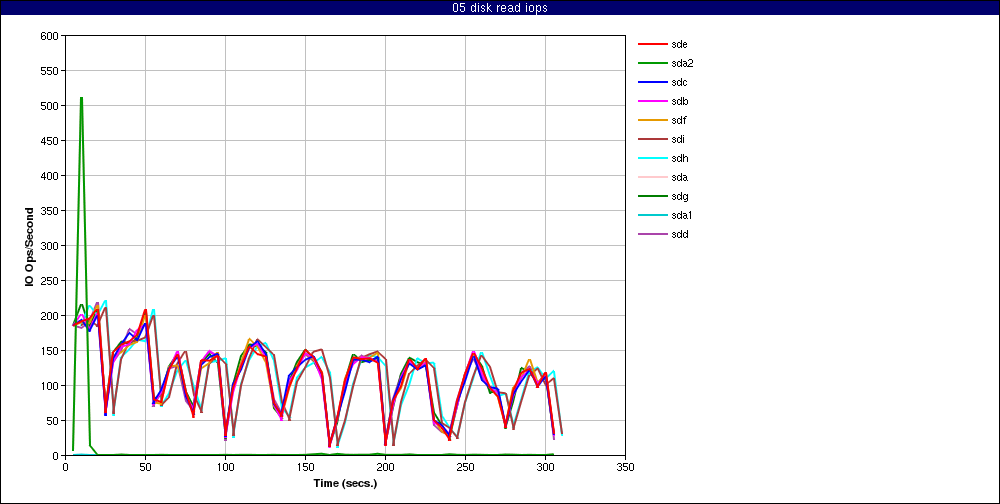Click the 350 x-axis tick value
The height and width of the screenshot is (504, 1000).
625,467
